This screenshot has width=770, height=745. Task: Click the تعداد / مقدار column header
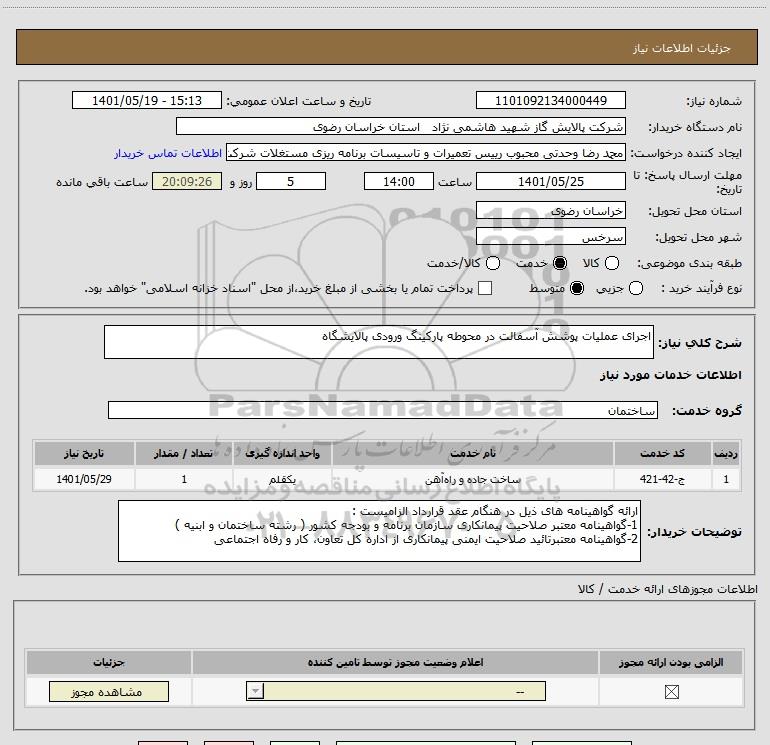coord(184,453)
